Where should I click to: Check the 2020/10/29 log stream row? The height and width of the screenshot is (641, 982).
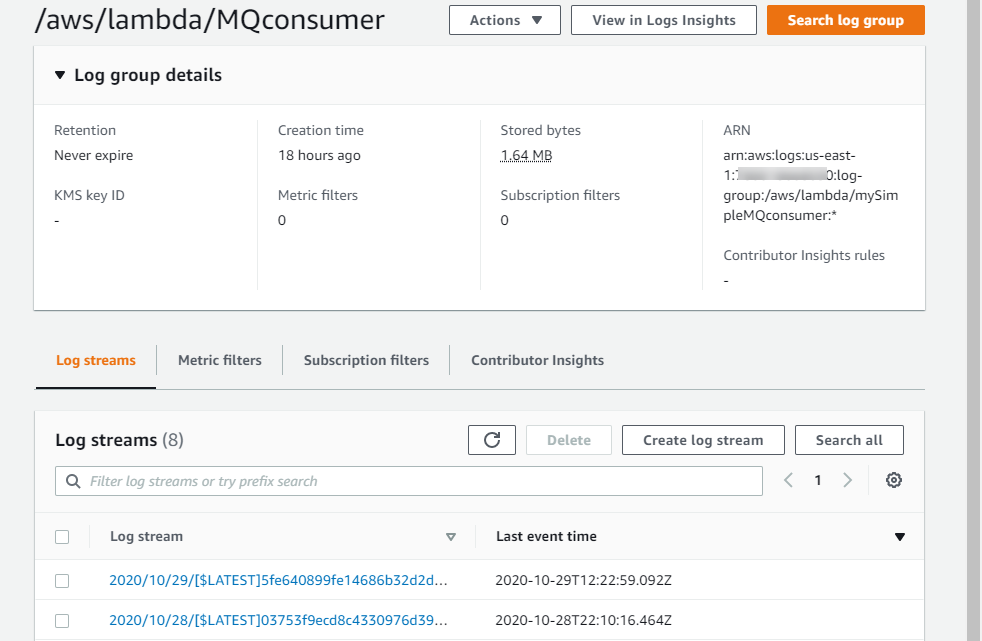pyautogui.click(x=62, y=581)
